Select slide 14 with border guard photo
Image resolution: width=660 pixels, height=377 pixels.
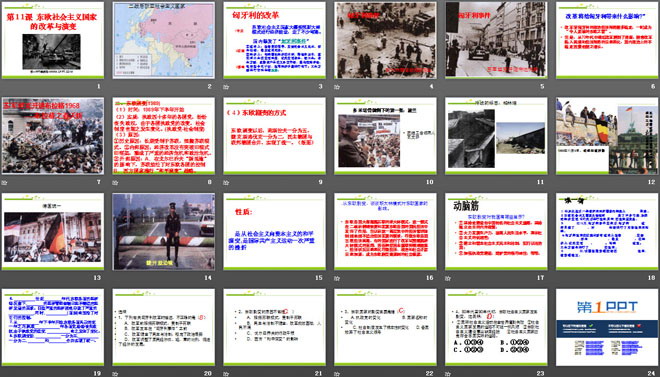(x=164, y=231)
